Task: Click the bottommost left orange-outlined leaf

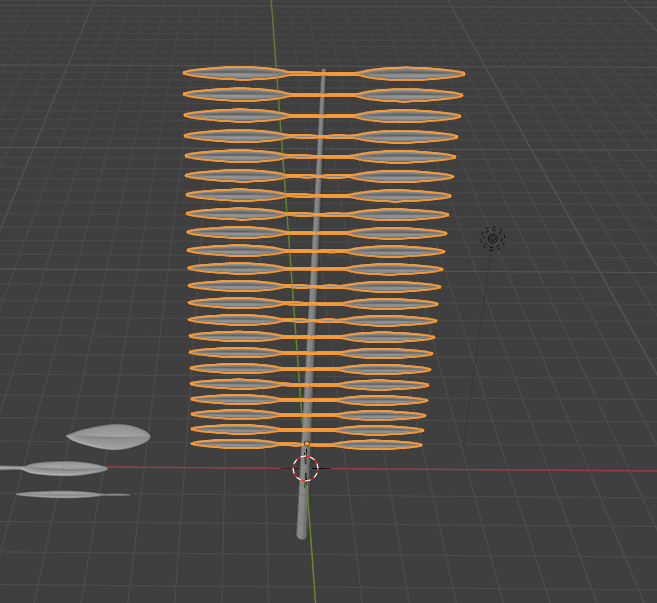Action: (x=235, y=443)
